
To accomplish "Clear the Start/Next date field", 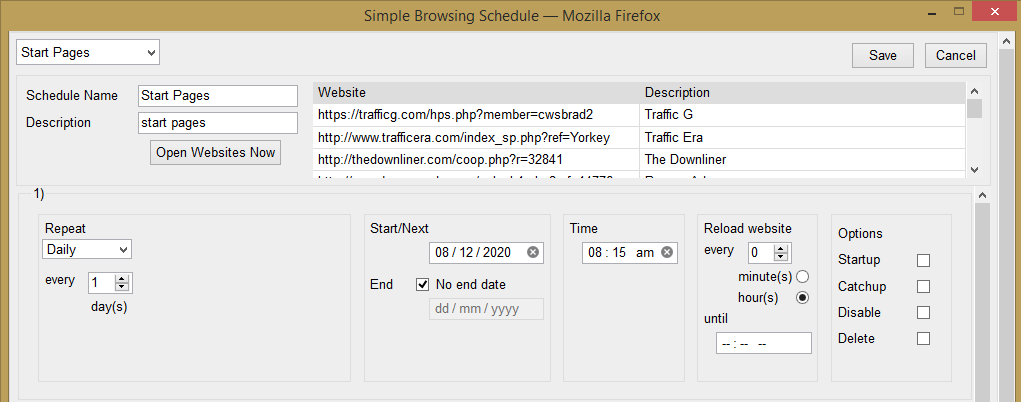I will click(x=533, y=253).
